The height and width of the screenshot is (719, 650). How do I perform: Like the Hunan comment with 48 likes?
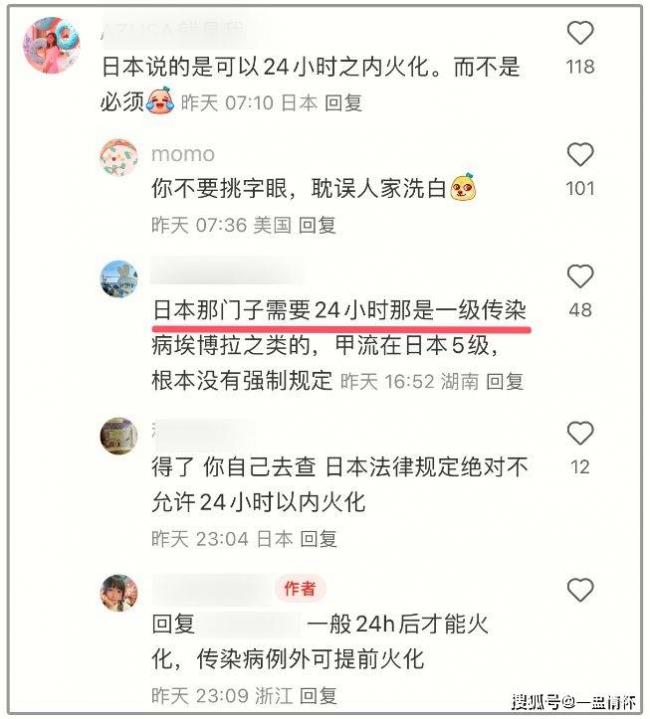point(580,276)
